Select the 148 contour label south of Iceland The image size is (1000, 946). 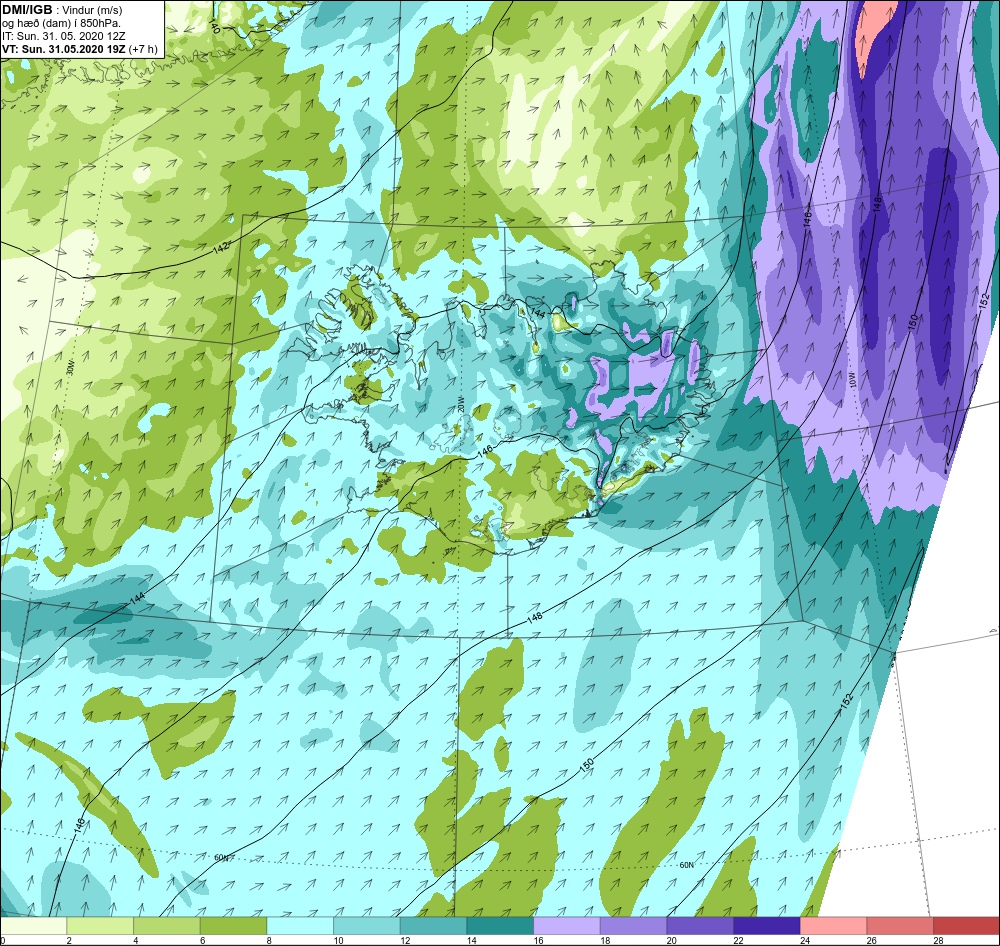tap(534, 617)
